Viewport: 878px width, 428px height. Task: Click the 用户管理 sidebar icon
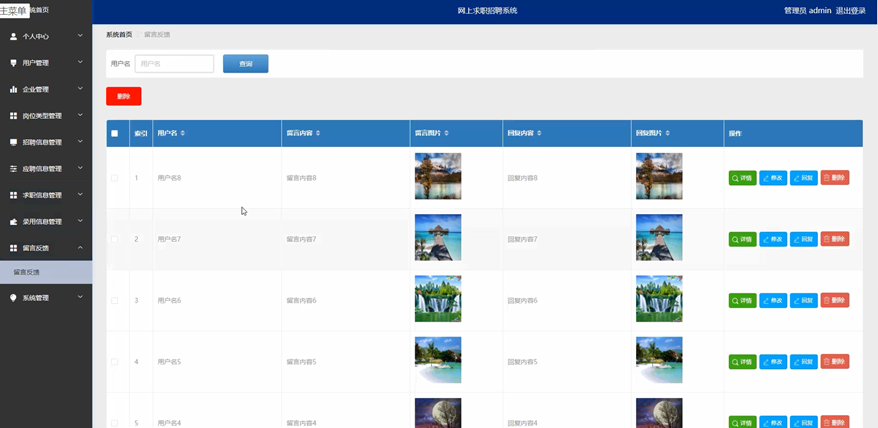[13, 63]
